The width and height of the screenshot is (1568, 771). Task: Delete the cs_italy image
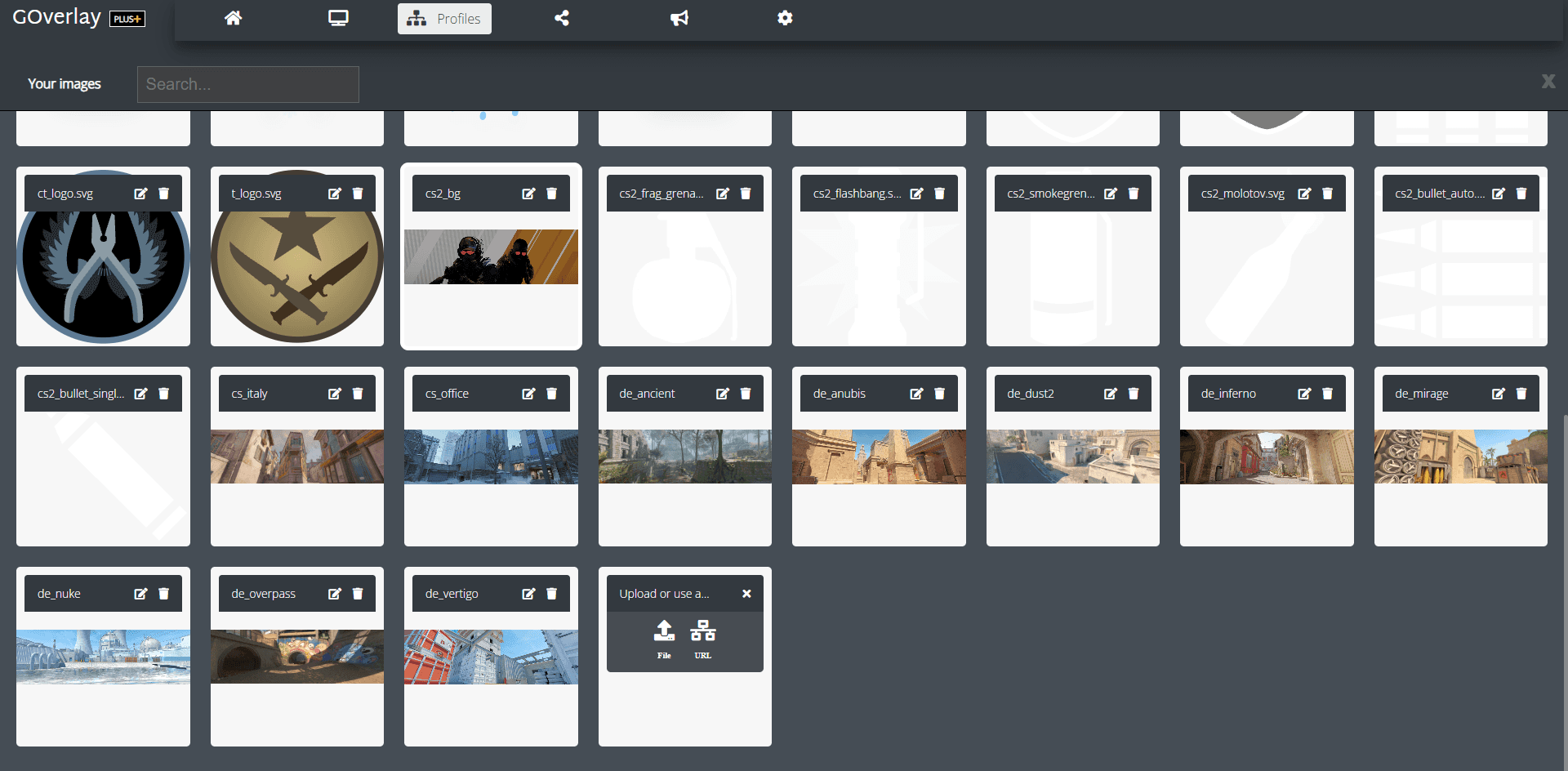358,394
